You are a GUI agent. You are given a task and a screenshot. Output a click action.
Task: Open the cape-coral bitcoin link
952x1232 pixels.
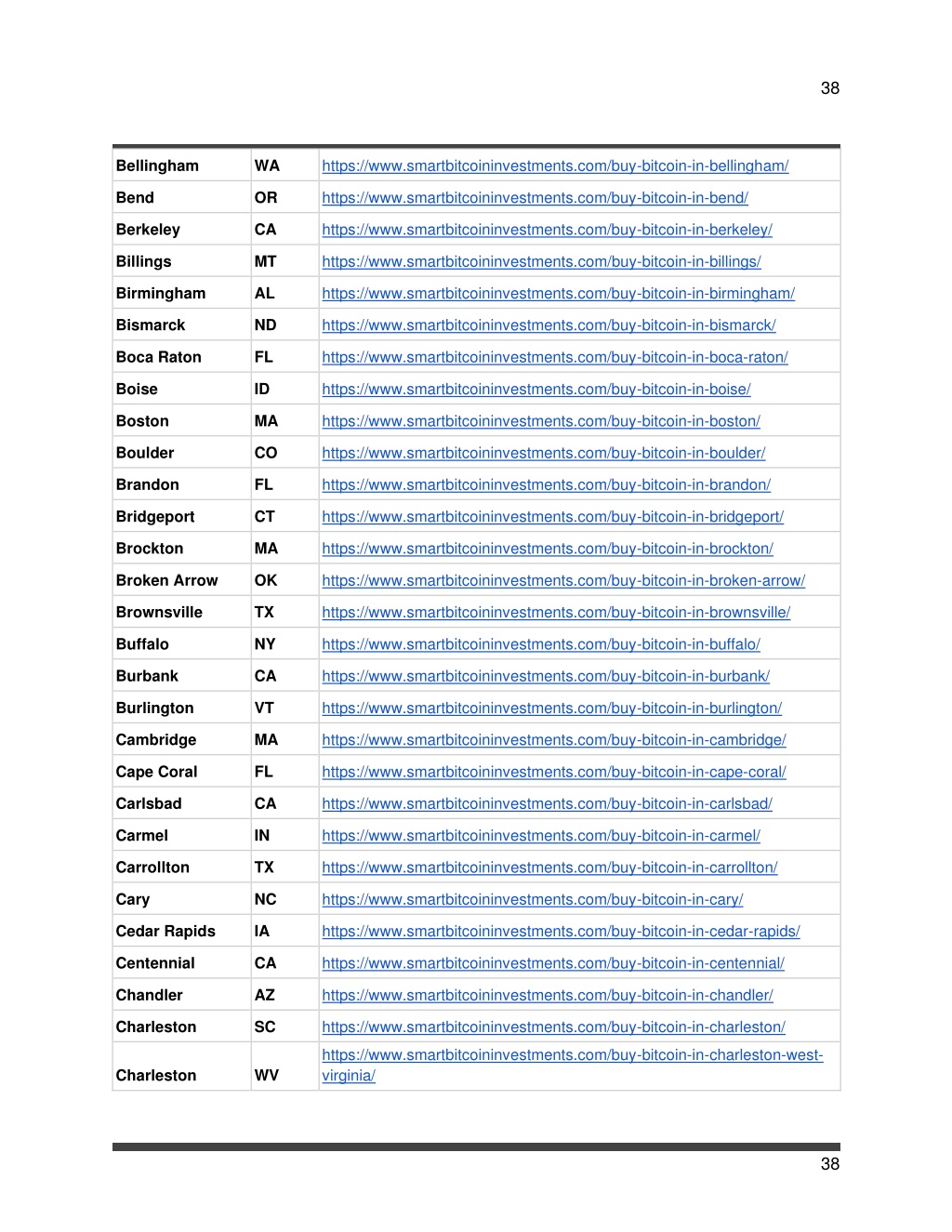pos(554,772)
